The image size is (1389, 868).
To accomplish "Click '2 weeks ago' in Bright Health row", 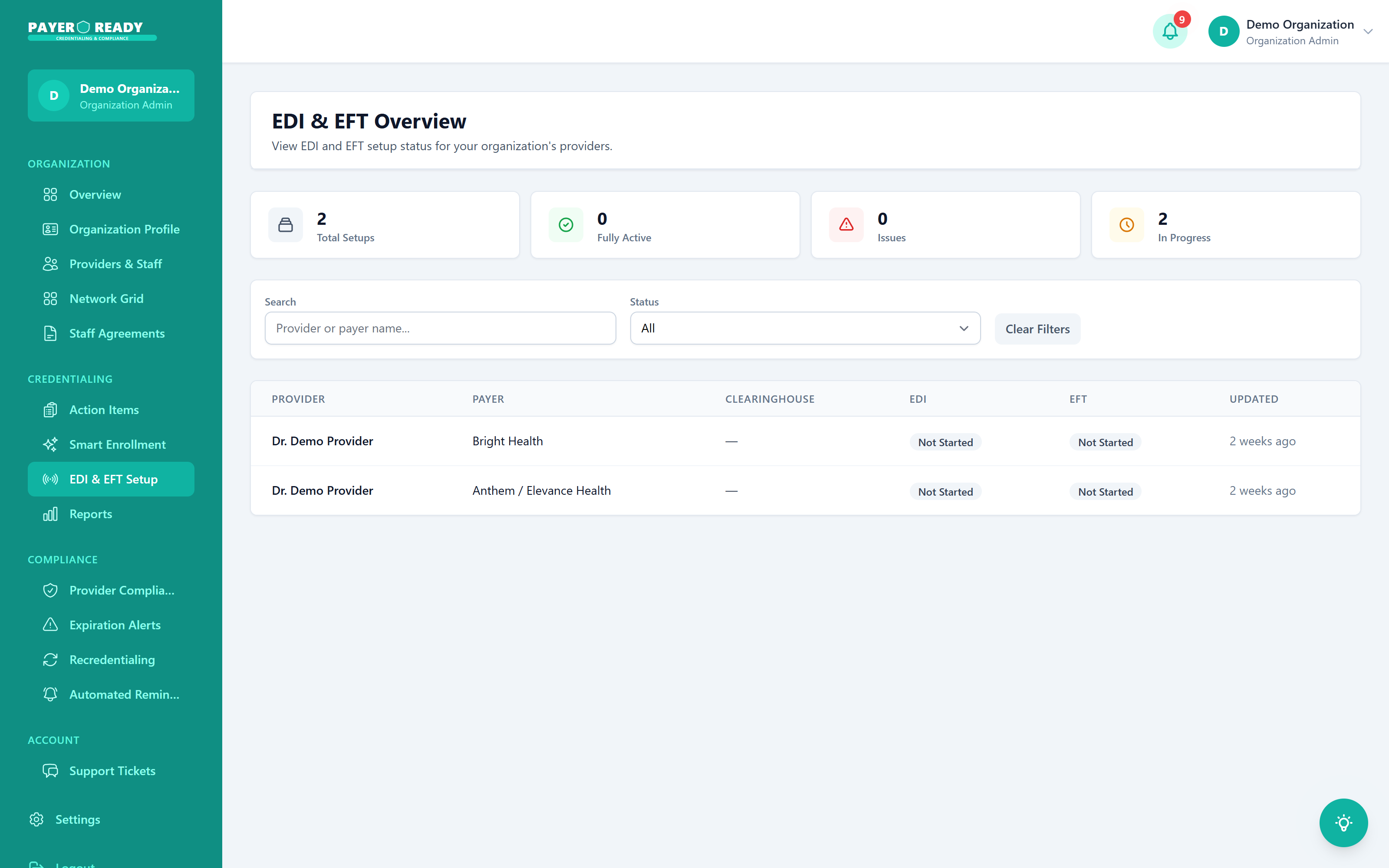I will (x=1262, y=441).
